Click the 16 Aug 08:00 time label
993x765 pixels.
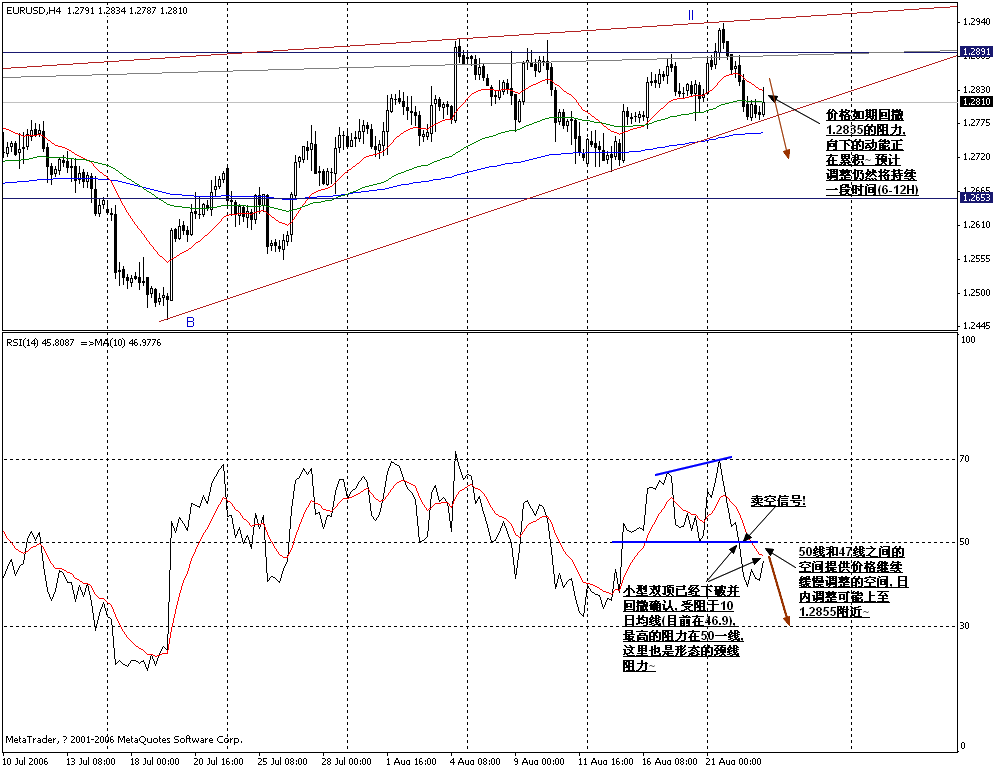point(669,761)
